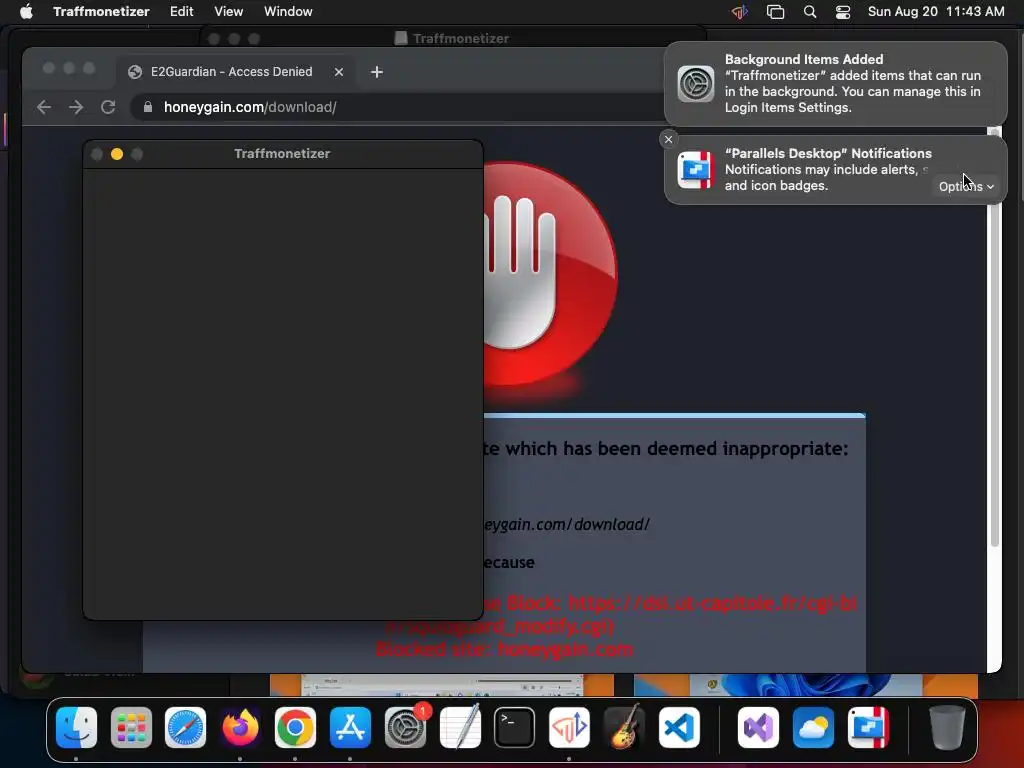Click the System Settings icon in notification
The image size is (1024, 768).
point(696,84)
